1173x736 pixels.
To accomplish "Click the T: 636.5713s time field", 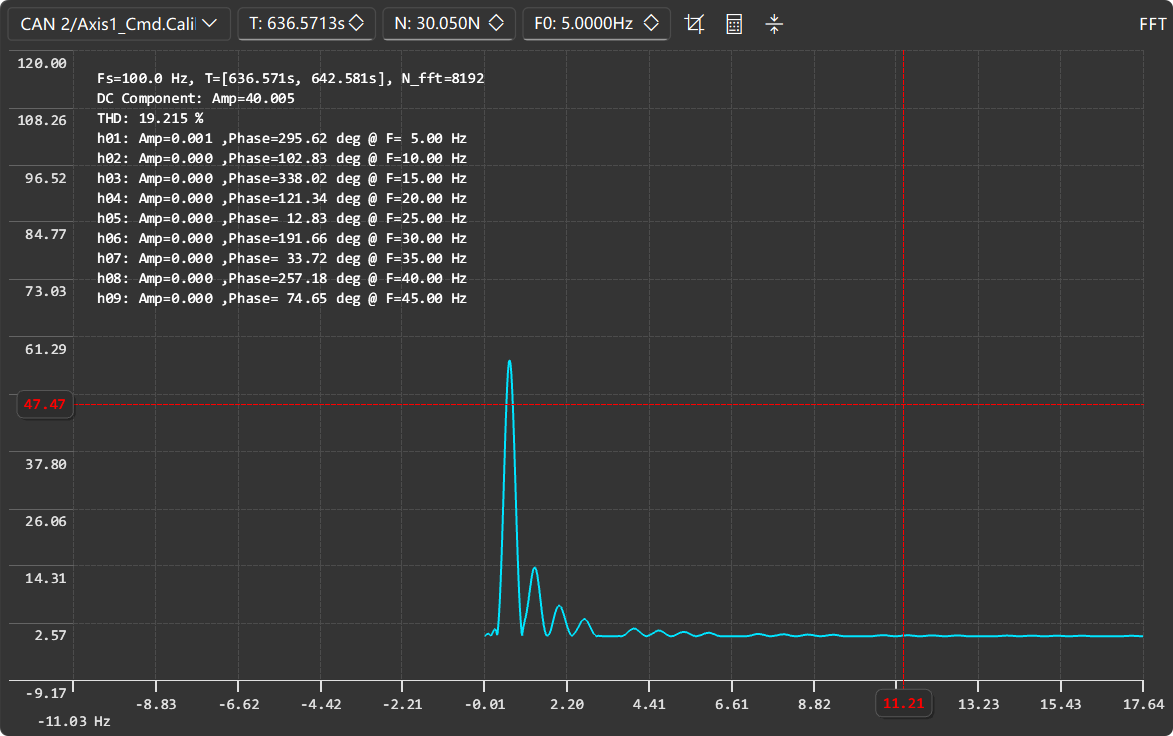I will [307, 24].
